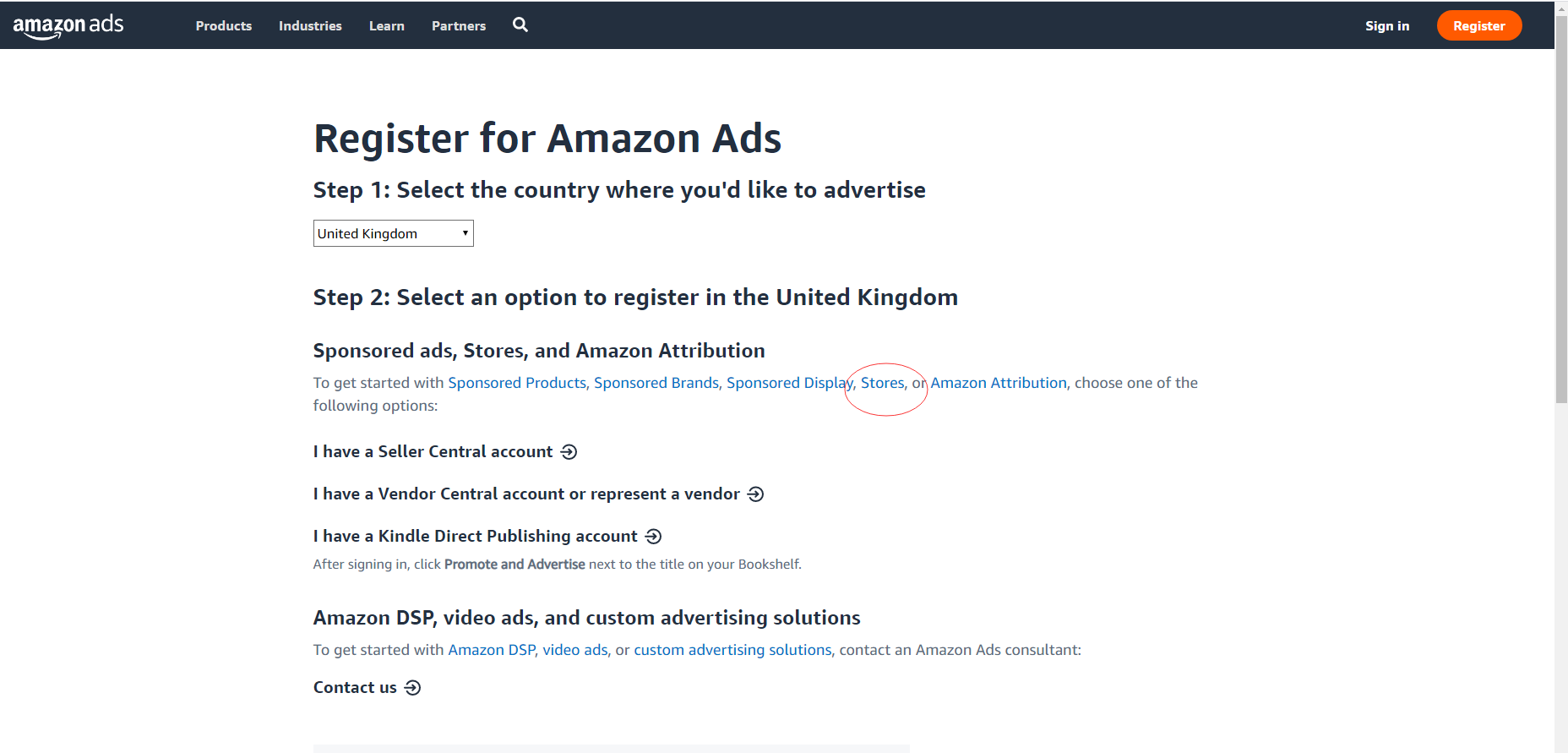
Task: Click the orange Register button
Action: click(1479, 25)
